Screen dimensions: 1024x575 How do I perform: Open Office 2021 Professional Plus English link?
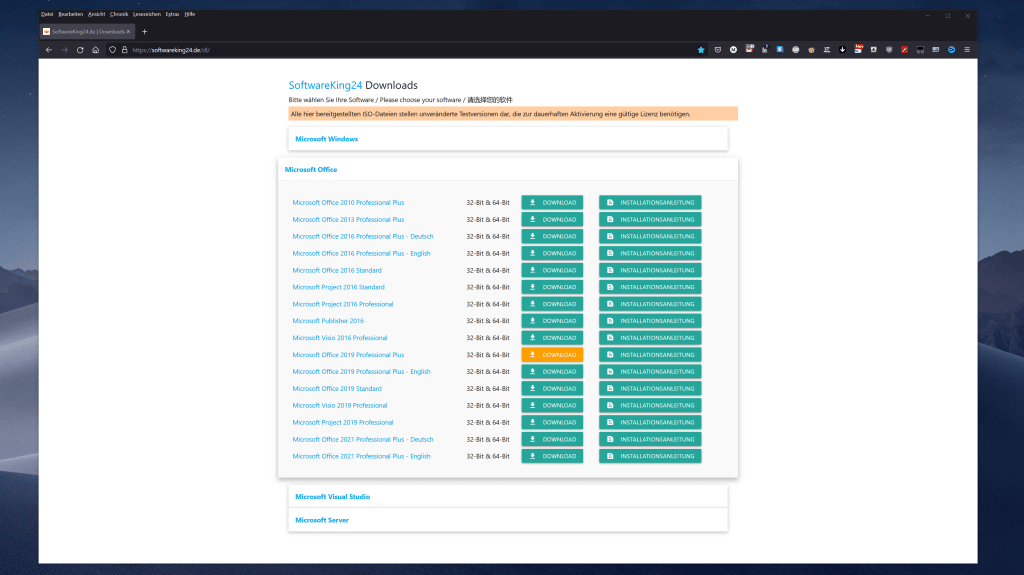coord(361,456)
